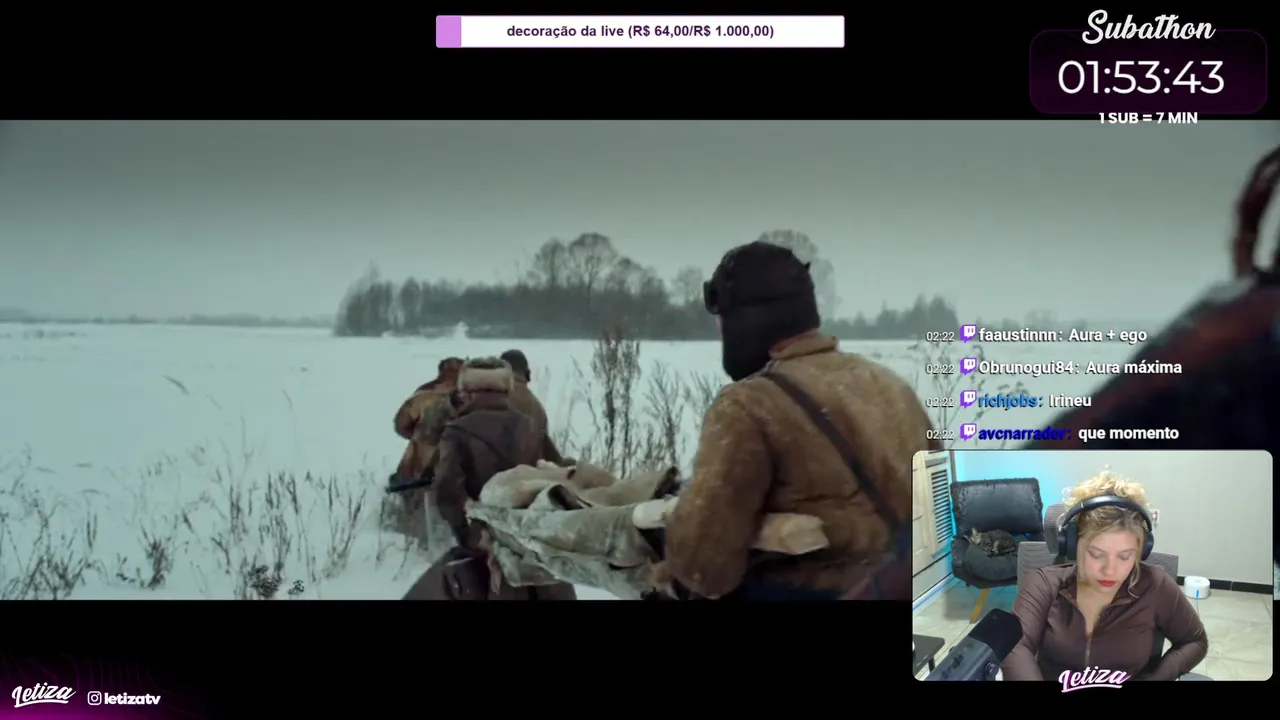Click the chat message 'Aura máxima'

click(x=1133, y=367)
